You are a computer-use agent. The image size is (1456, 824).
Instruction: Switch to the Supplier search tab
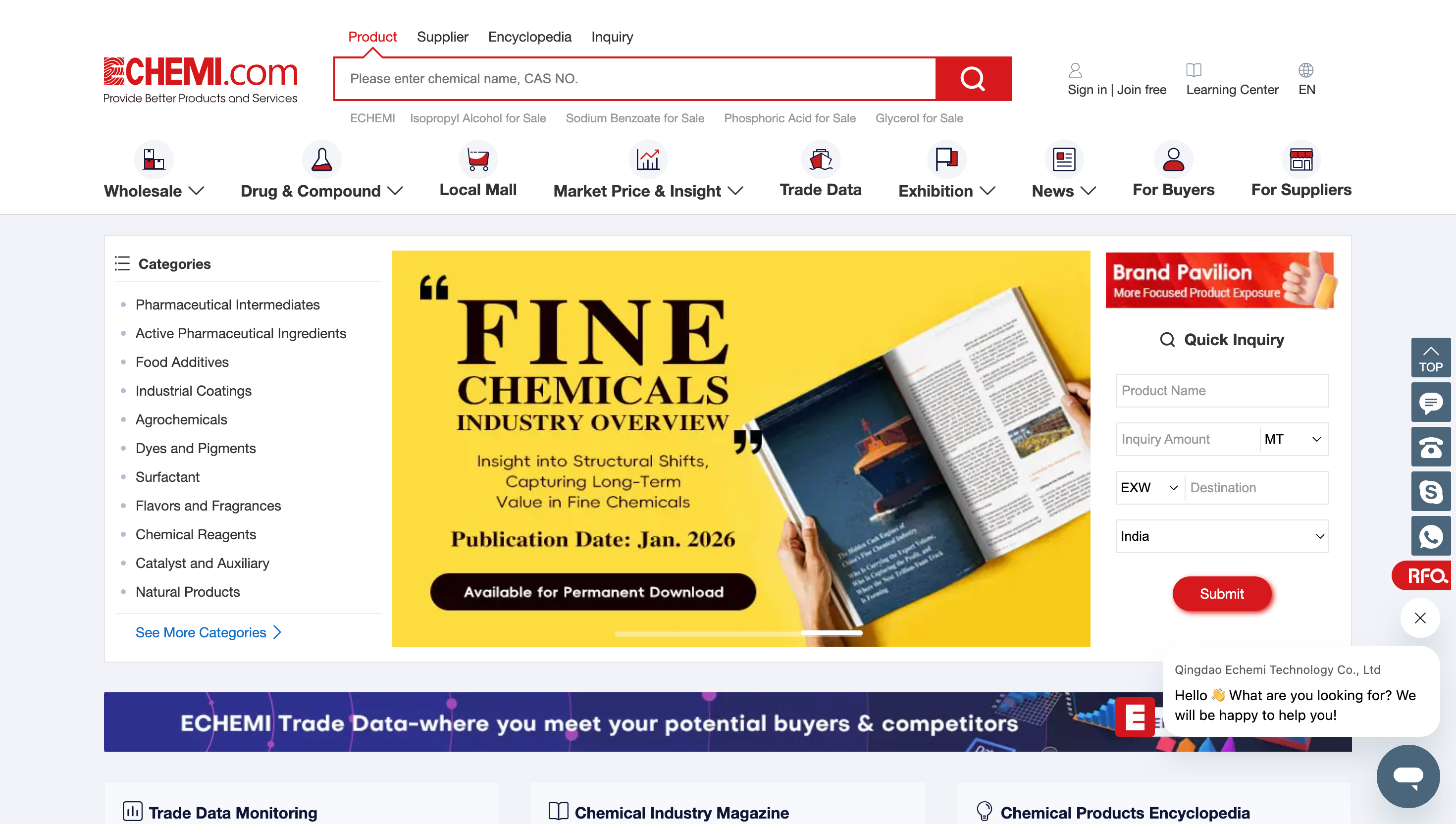pos(443,37)
